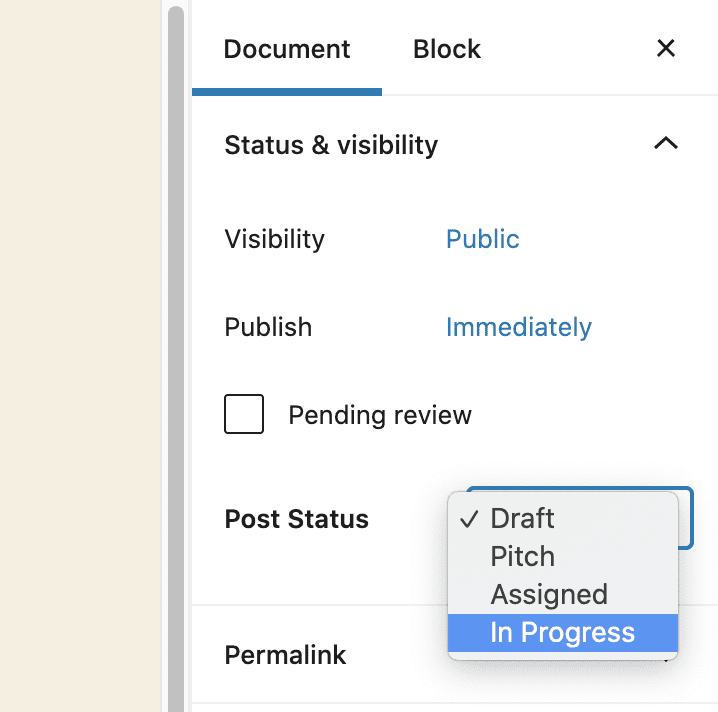Click the Publish row label

click(x=268, y=328)
